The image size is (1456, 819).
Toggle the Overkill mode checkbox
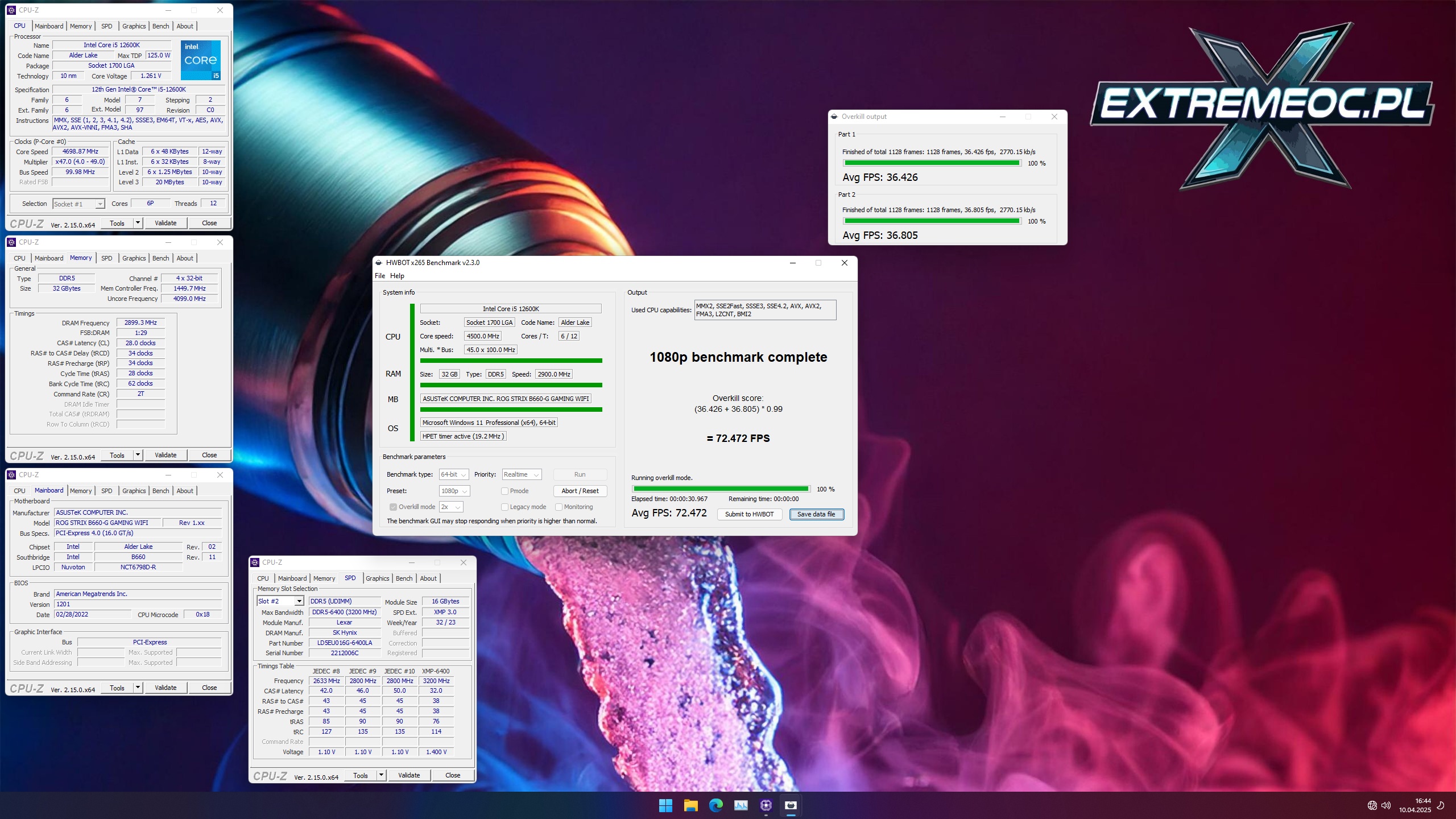tap(393, 507)
